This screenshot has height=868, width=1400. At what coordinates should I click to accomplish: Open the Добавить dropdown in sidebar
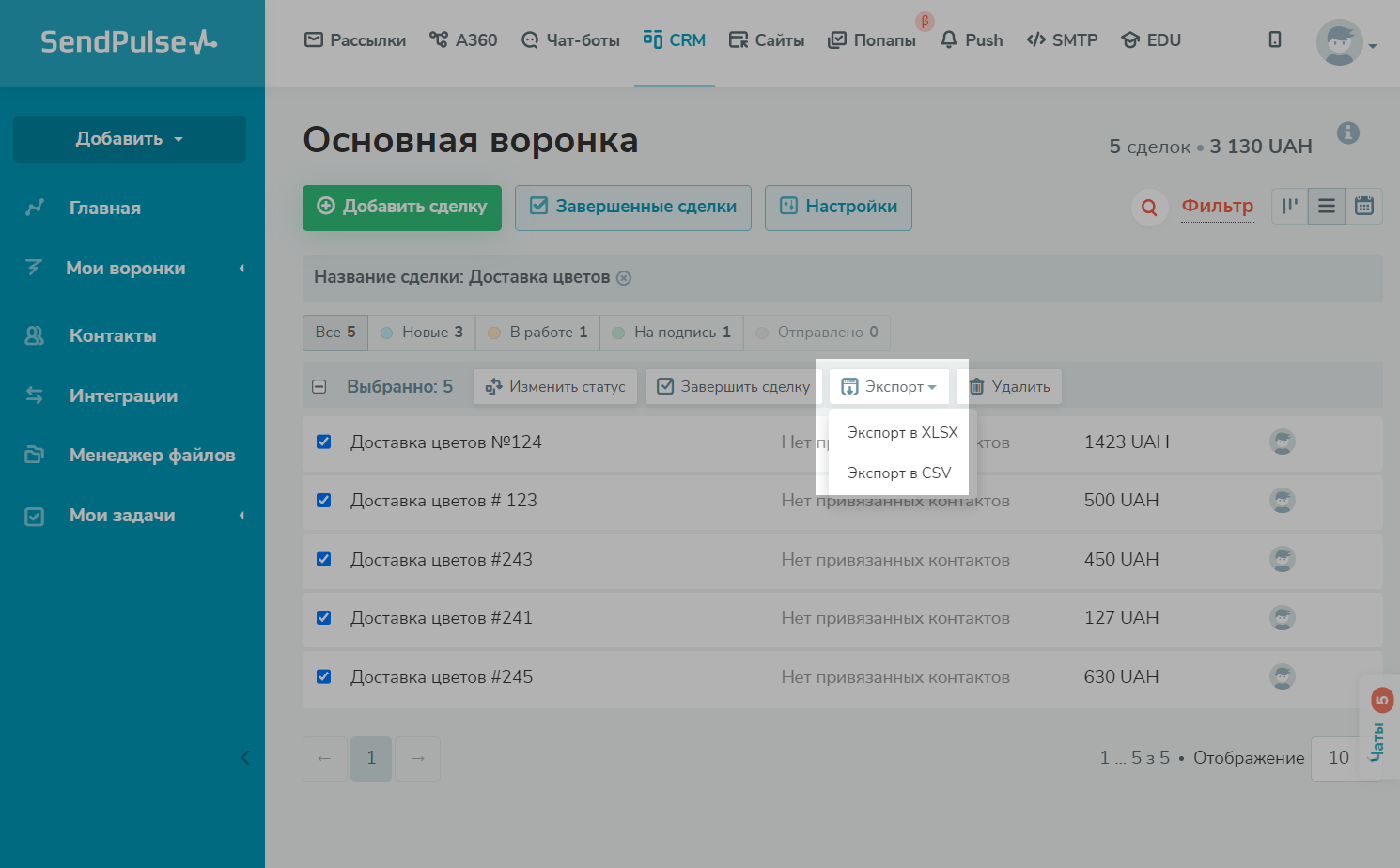click(130, 139)
